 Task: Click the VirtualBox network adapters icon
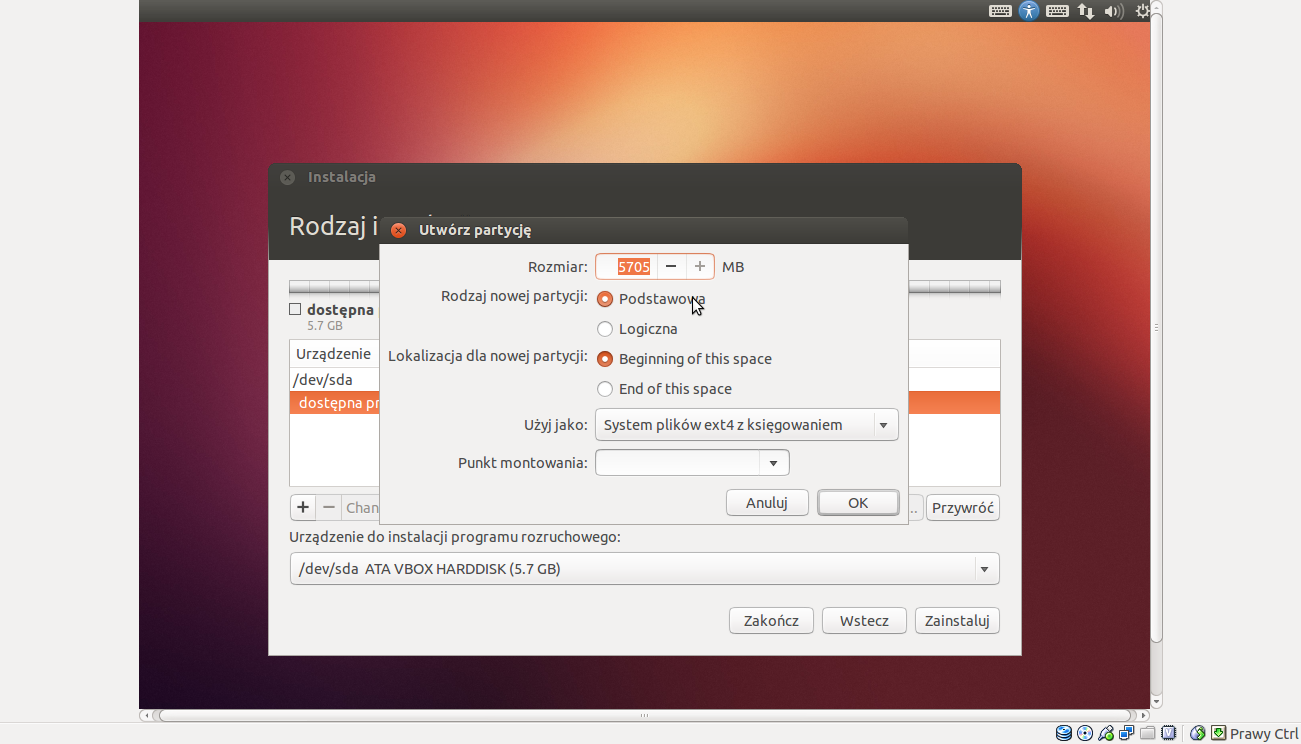tap(1127, 733)
